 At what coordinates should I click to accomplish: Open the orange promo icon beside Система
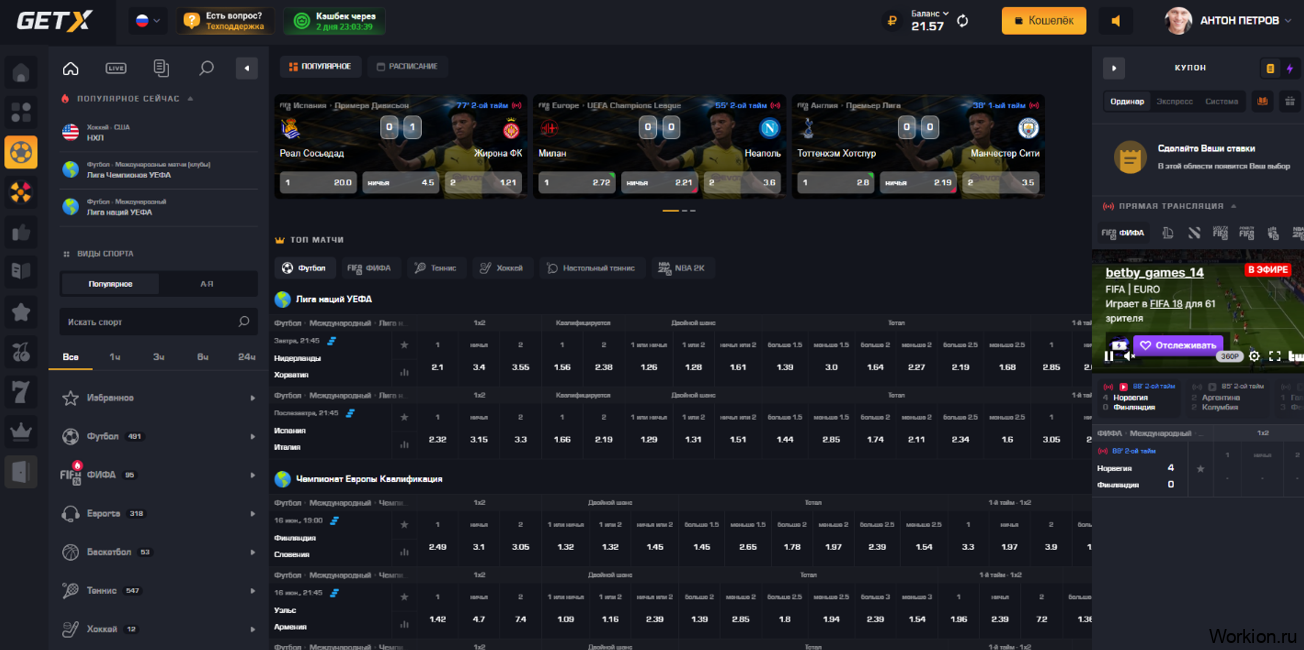[1262, 101]
